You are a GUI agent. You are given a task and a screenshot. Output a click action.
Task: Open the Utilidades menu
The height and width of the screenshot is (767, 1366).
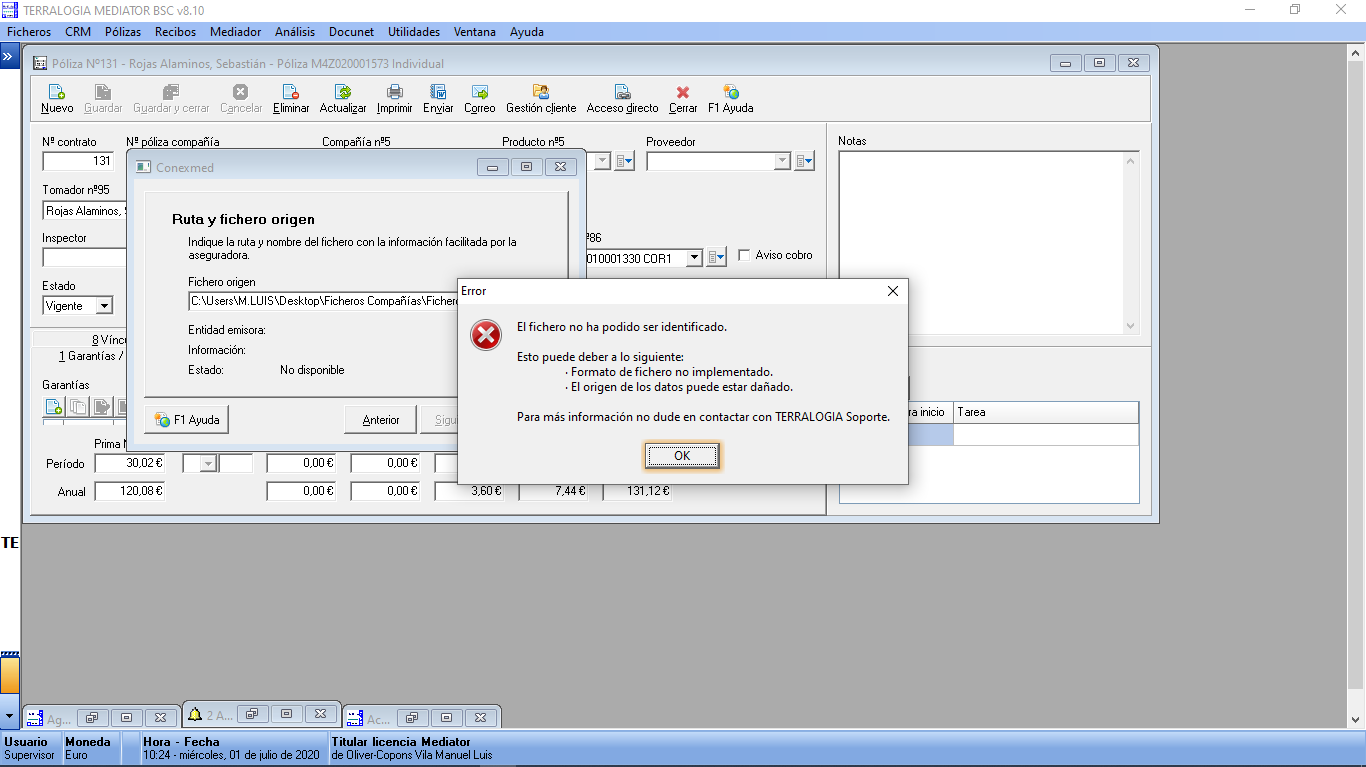pyautogui.click(x=413, y=32)
